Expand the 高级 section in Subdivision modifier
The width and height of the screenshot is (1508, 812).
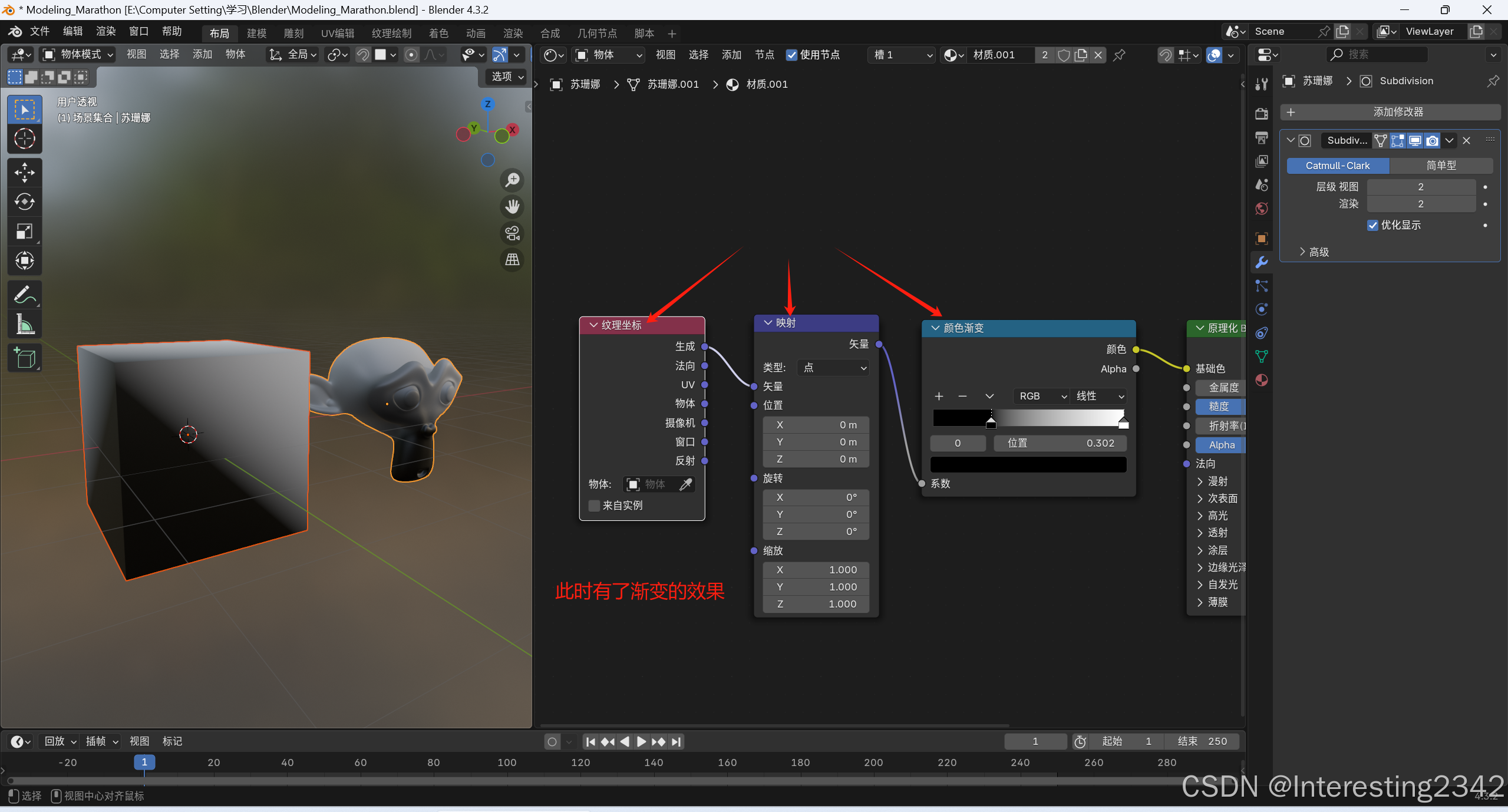1314,252
